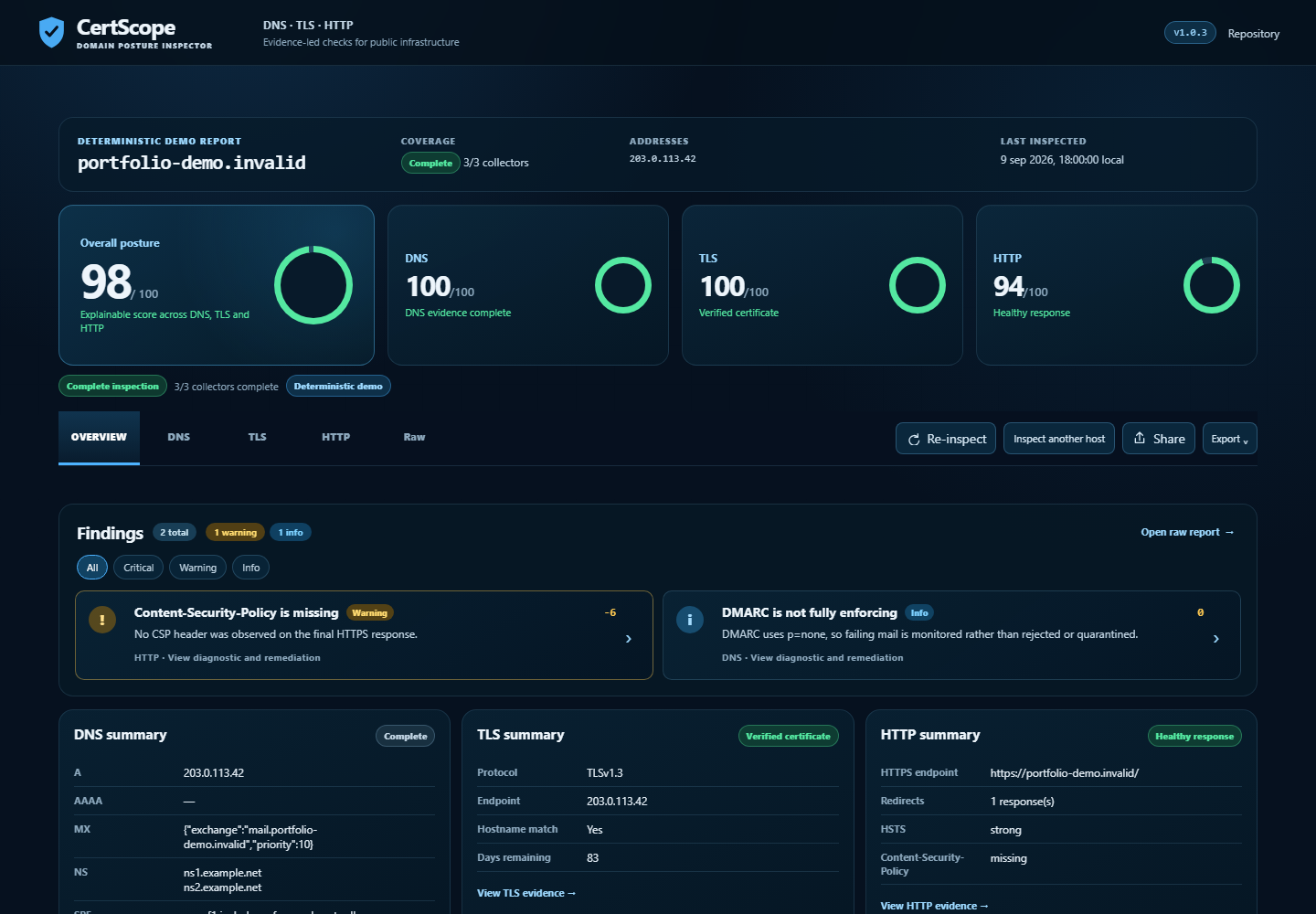1316x914 pixels.
Task: Switch to the Overview tab
Action: tap(99, 438)
